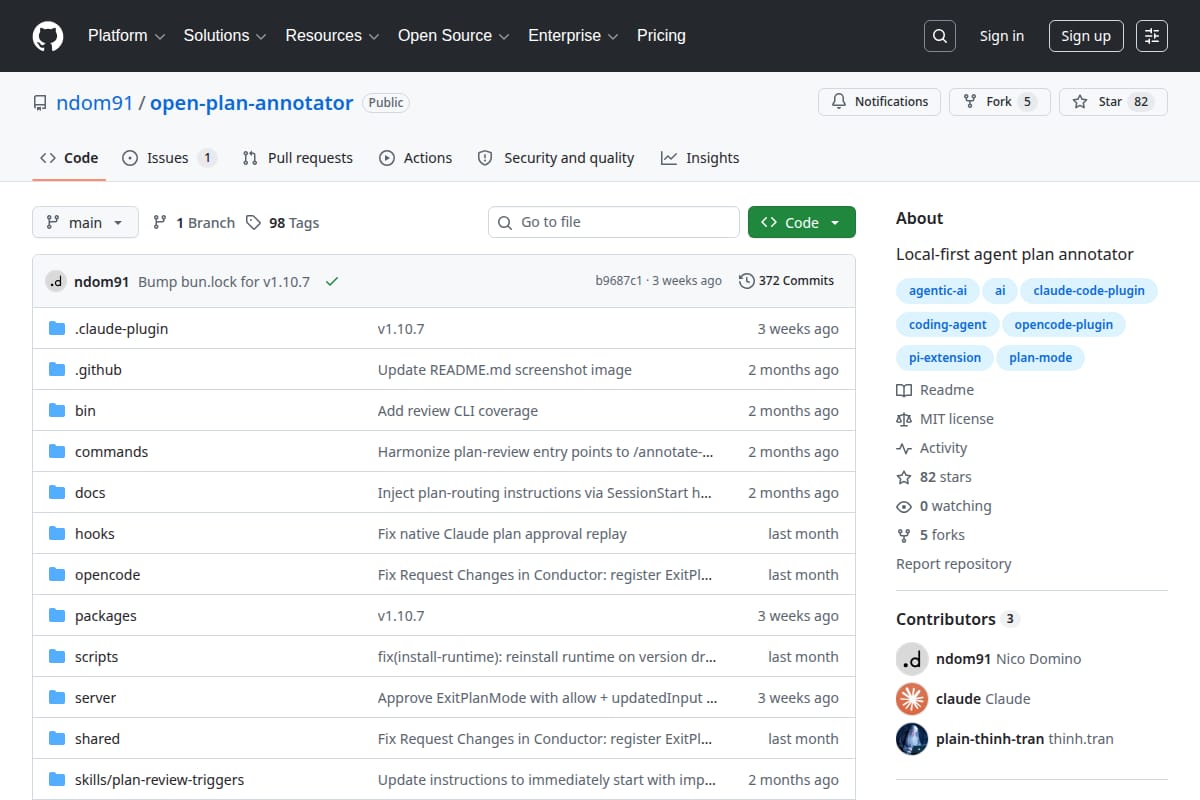Viewport: 1200px width, 800px height.
Task: Open the Pricing page link
Action: click(x=661, y=36)
